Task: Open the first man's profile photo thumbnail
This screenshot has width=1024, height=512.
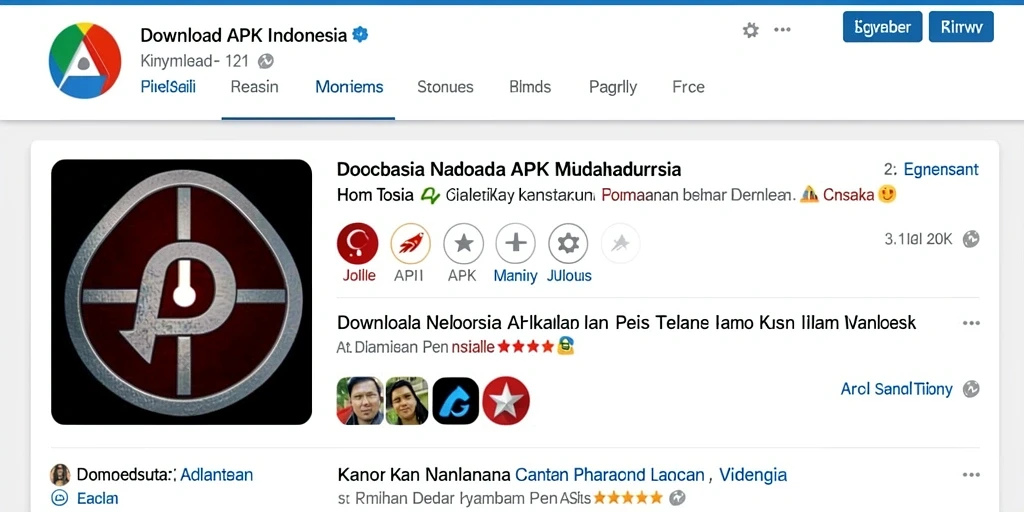Action: pos(360,401)
